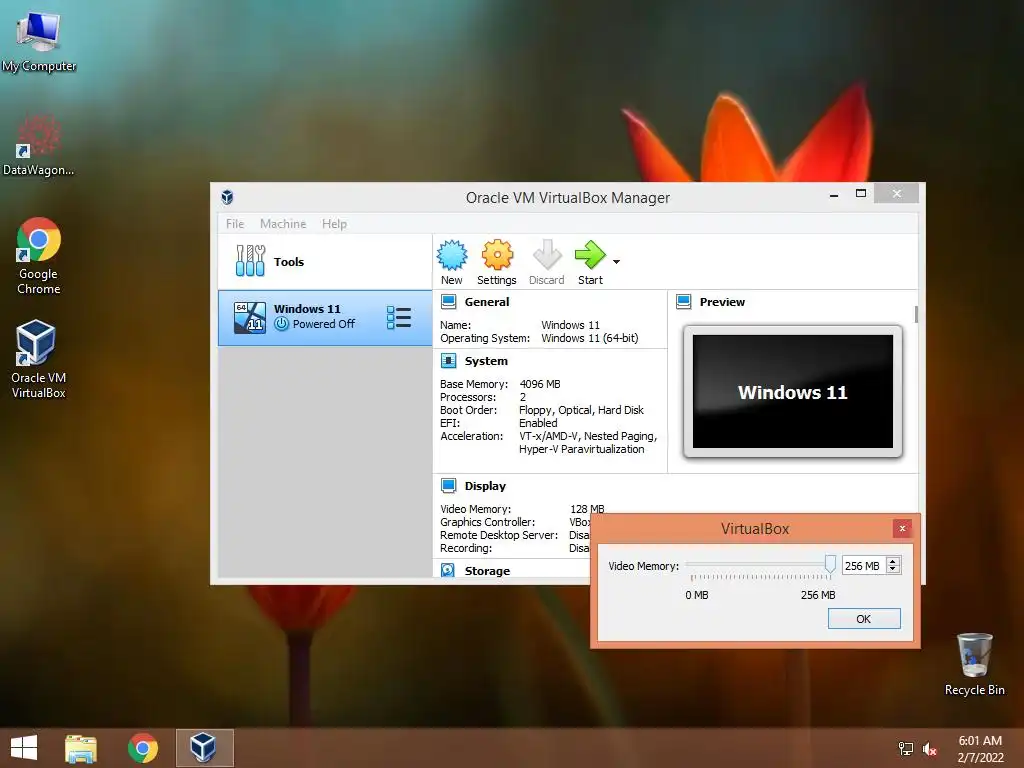The width and height of the screenshot is (1024, 768).
Task: Click the Display section icon
Action: [449, 486]
